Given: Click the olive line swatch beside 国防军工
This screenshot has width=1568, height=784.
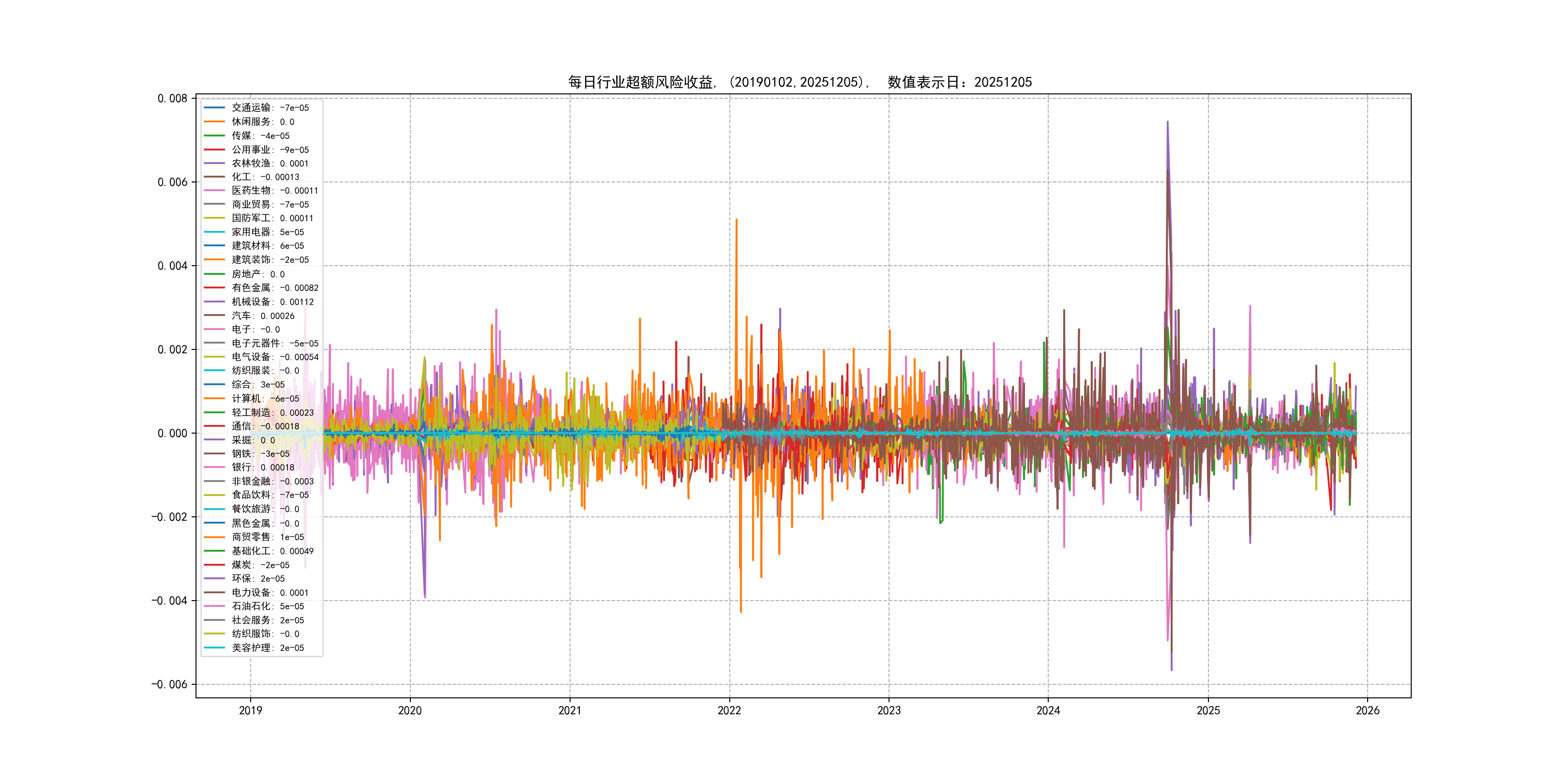Looking at the screenshot, I should pos(214,218).
